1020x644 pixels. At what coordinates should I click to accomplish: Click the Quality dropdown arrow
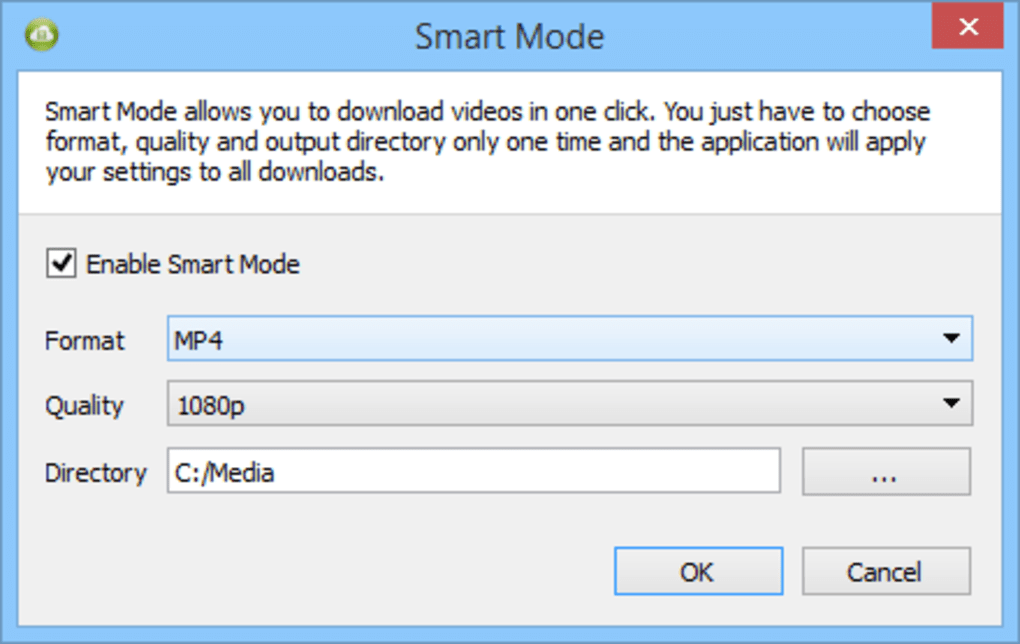click(x=953, y=404)
